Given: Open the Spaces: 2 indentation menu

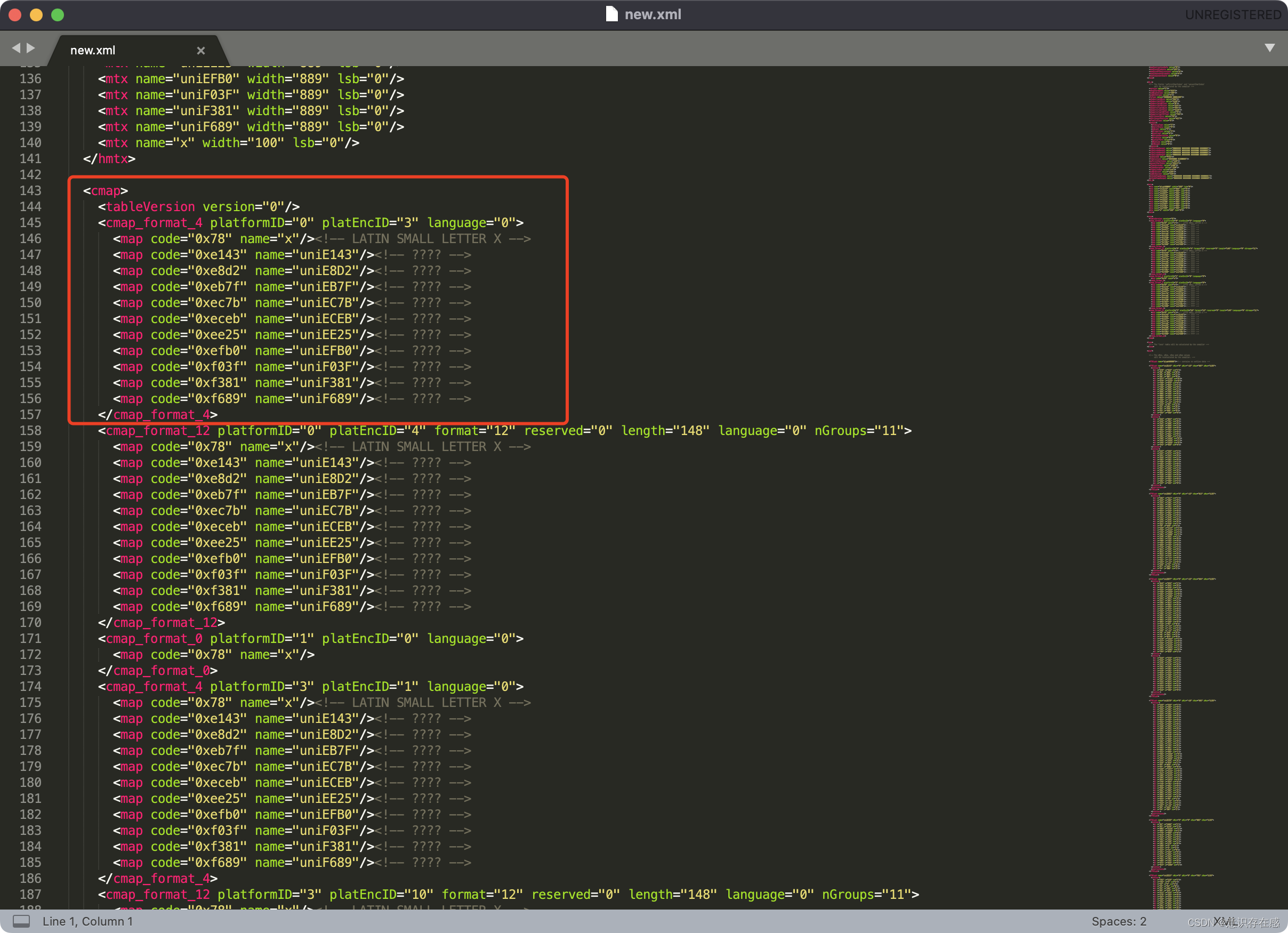Looking at the screenshot, I should click(x=1118, y=921).
